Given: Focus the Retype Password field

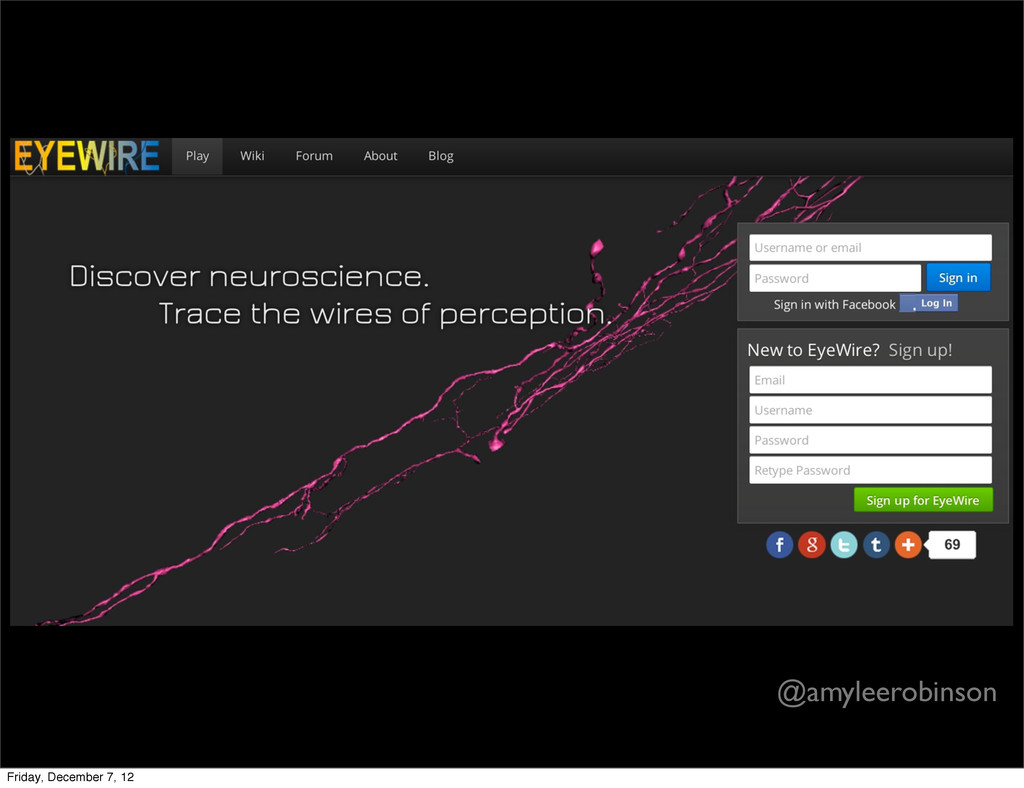Looking at the screenshot, I should pyautogui.click(x=870, y=470).
